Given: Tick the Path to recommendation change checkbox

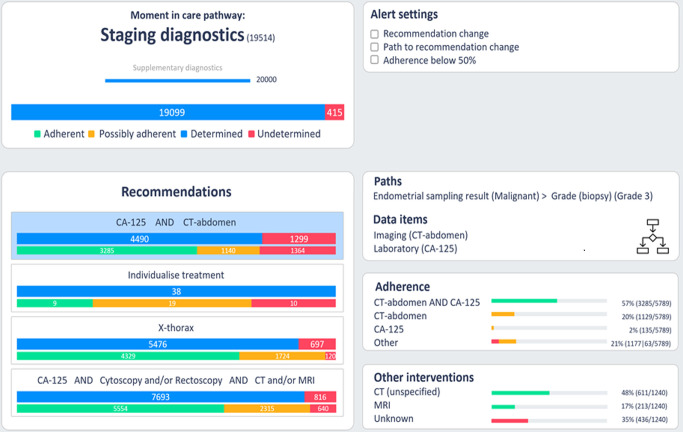Looking at the screenshot, I should (x=375, y=47).
